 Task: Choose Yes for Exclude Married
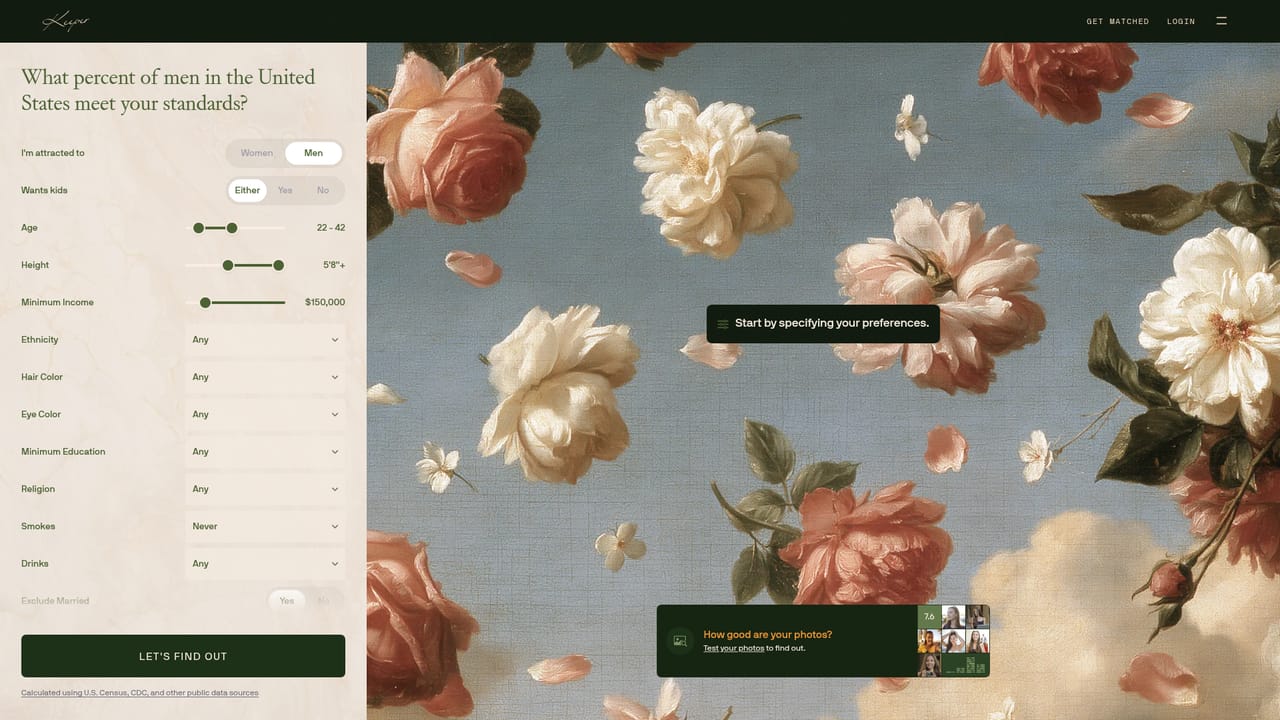[x=287, y=601]
